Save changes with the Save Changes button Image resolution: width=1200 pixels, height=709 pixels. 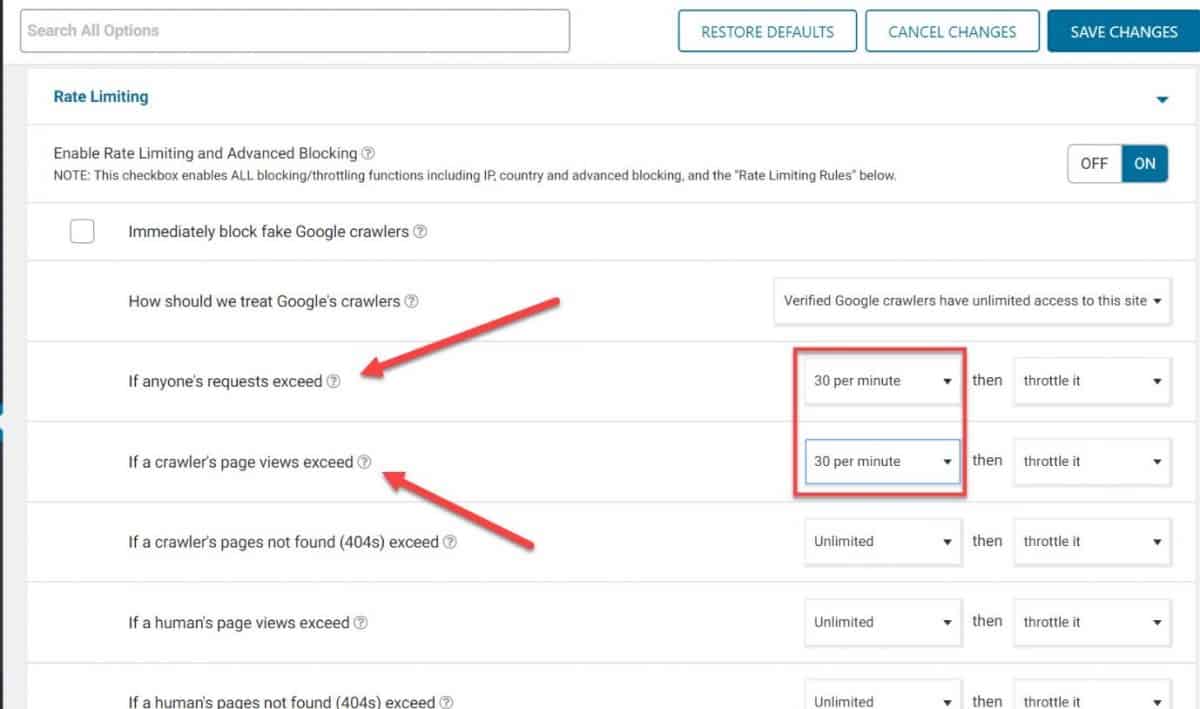click(x=1123, y=31)
